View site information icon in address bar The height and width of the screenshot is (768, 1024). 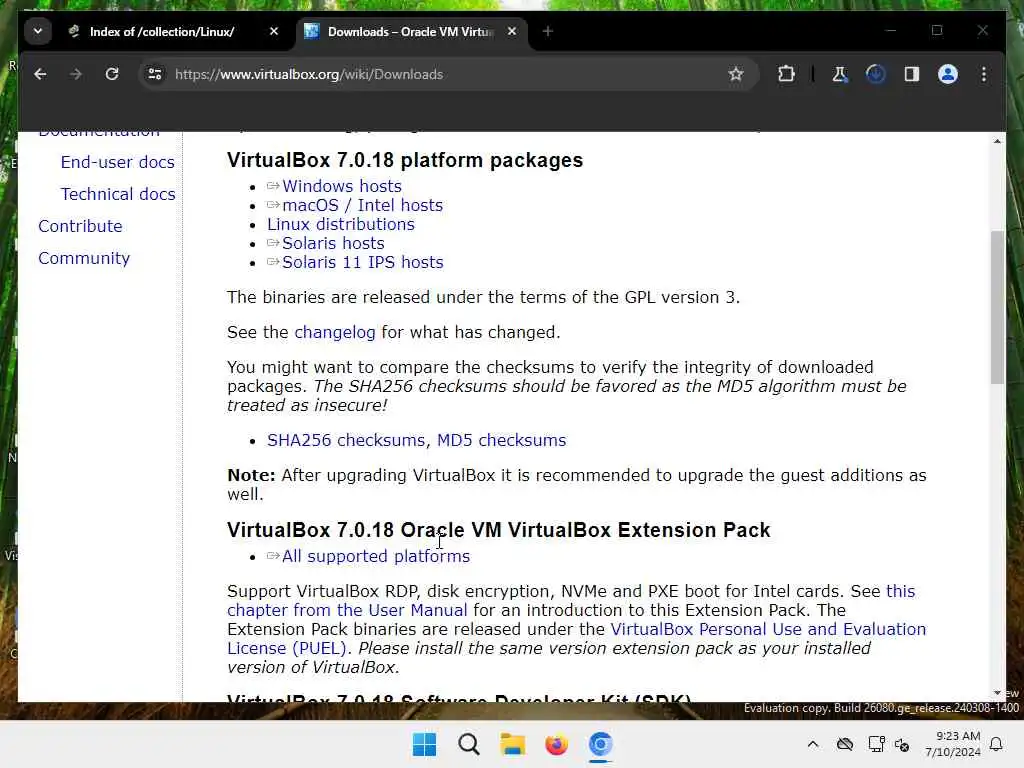155,74
